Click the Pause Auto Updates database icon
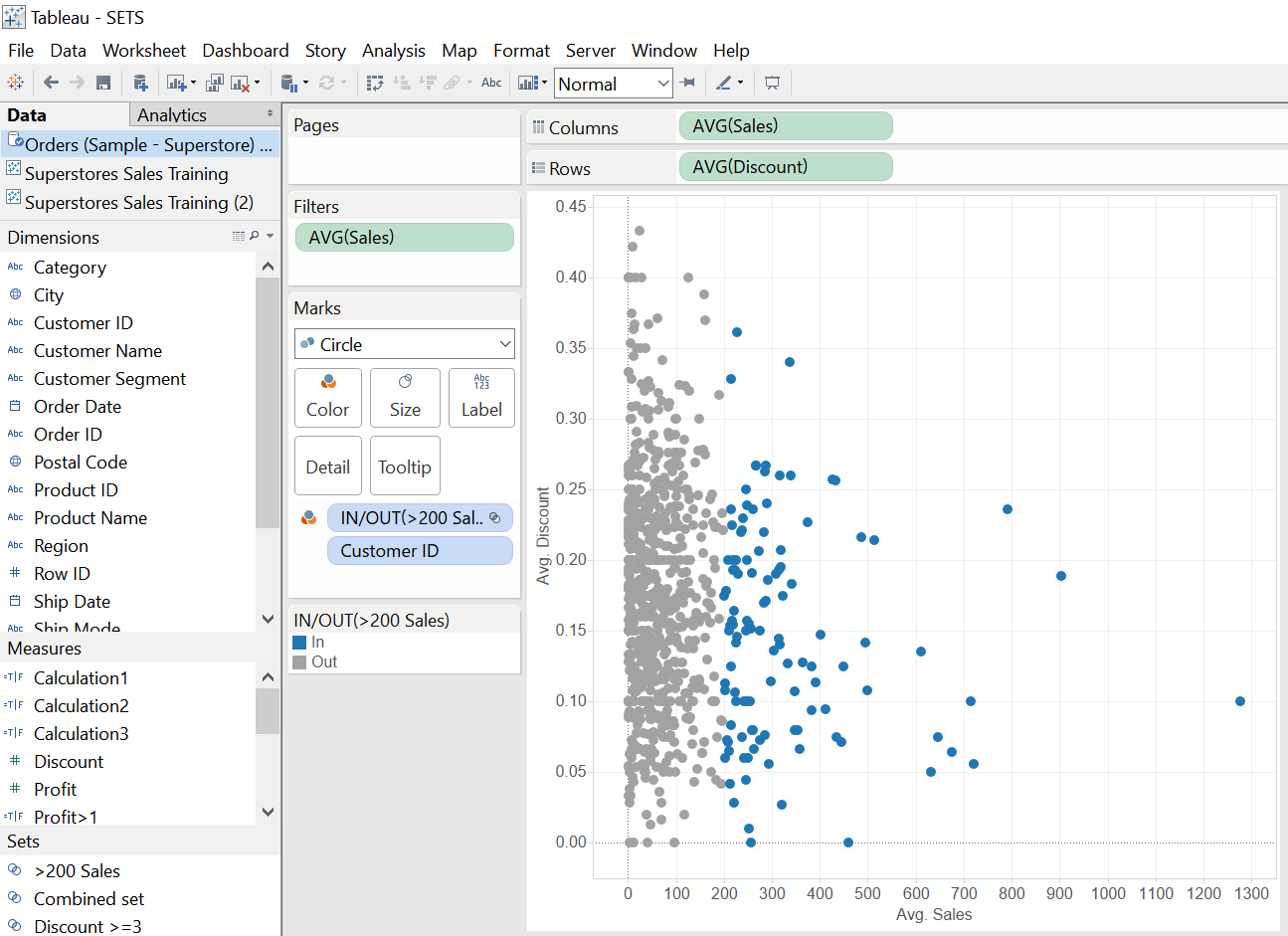 click(x=287, y=83)
